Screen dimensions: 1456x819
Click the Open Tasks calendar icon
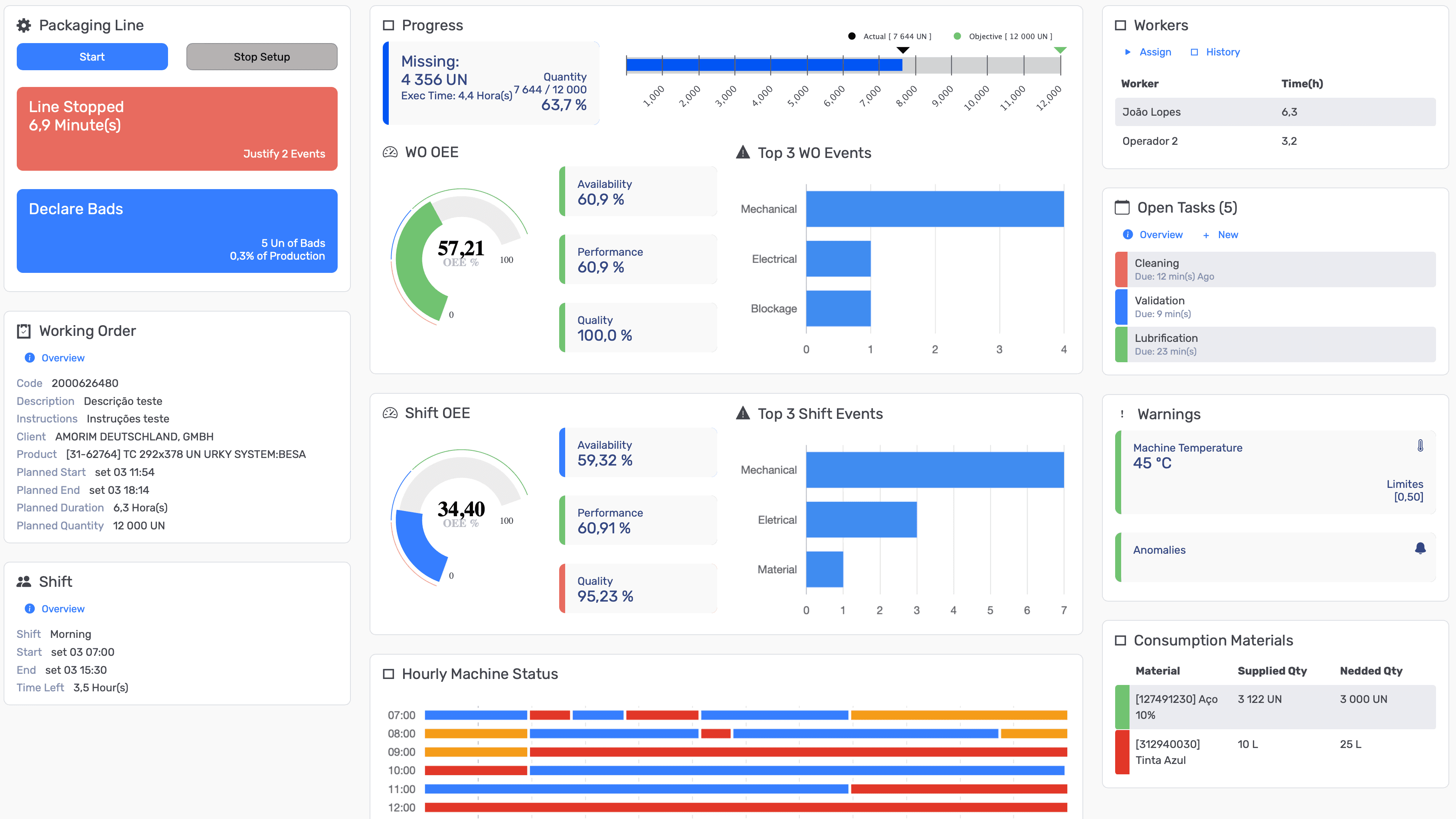coord(1122,207)
